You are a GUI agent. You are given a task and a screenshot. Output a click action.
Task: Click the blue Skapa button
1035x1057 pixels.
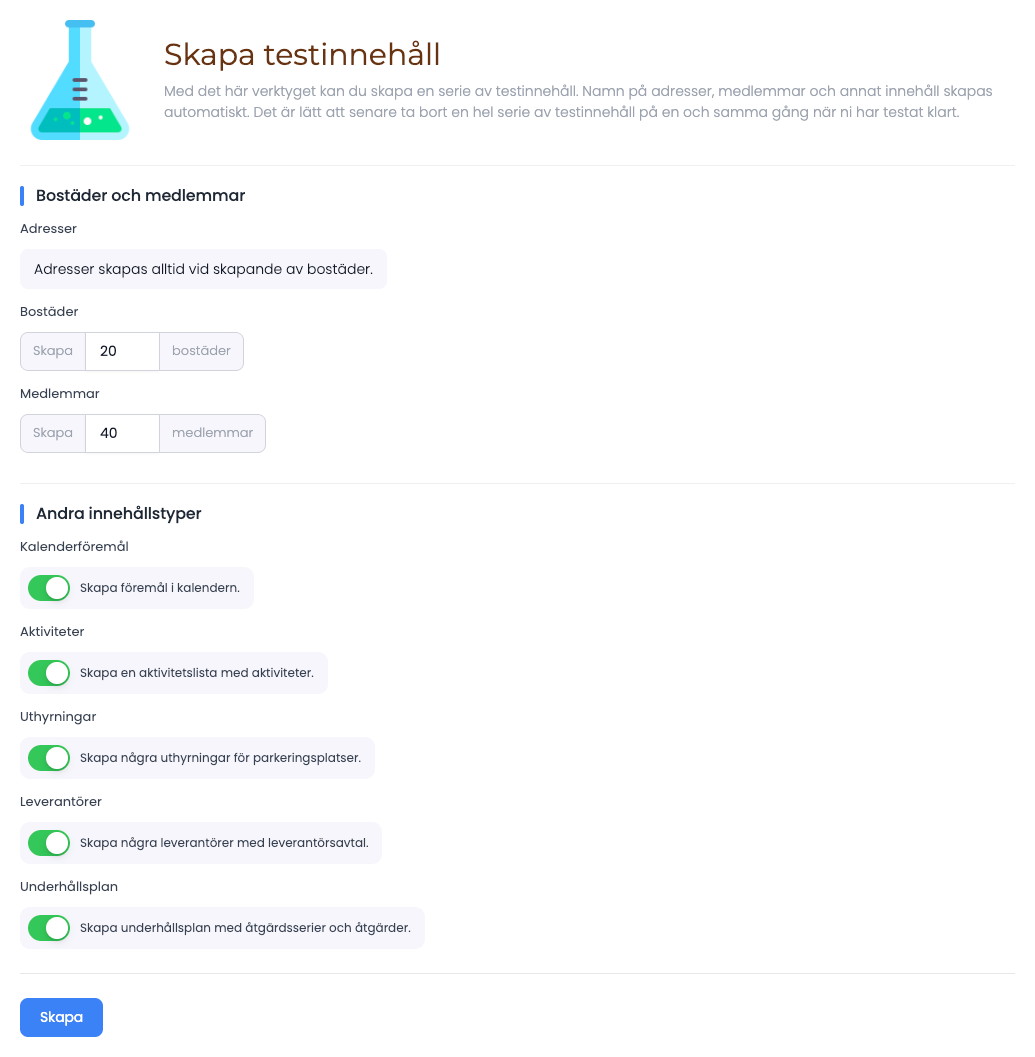pyautogui.click(x=61, y=1017)
